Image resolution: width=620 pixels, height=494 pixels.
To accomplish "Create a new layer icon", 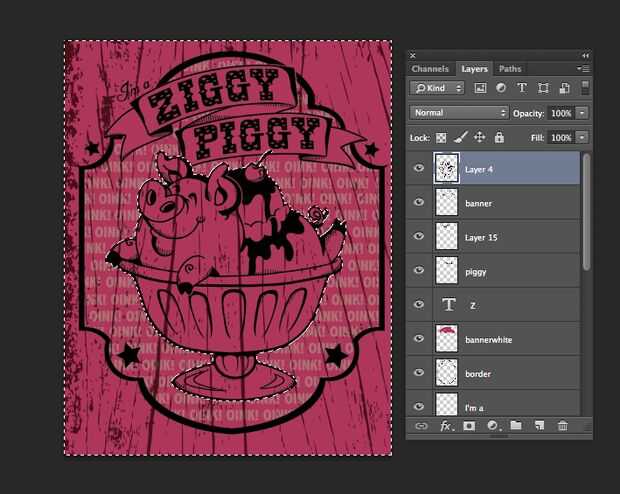I will click(539, 426).
